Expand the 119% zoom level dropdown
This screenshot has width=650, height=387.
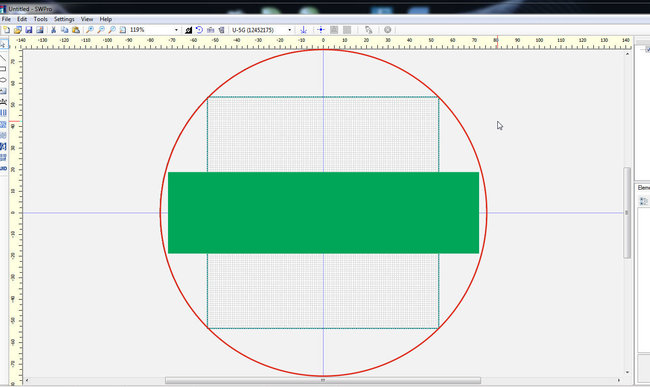point(176,30)
